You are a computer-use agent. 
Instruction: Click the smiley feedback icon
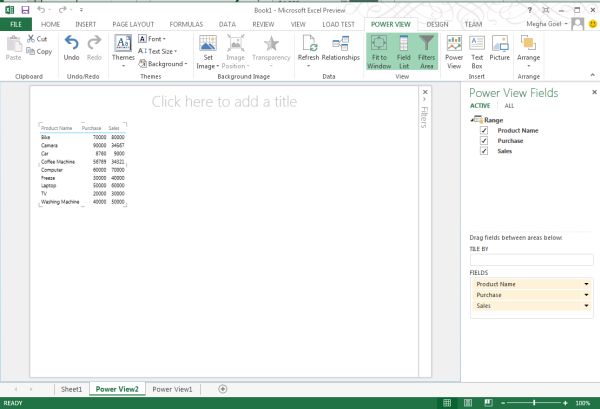pos(592,24)
